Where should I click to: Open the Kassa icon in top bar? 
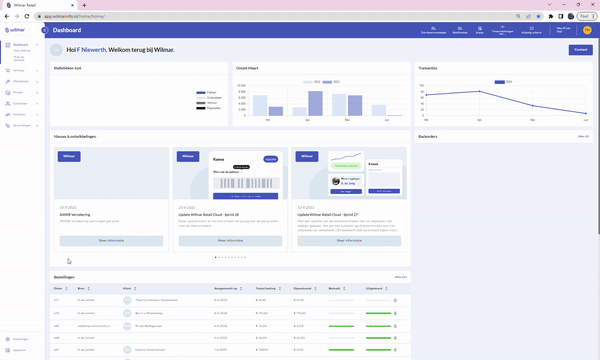(x=479, y=29)
